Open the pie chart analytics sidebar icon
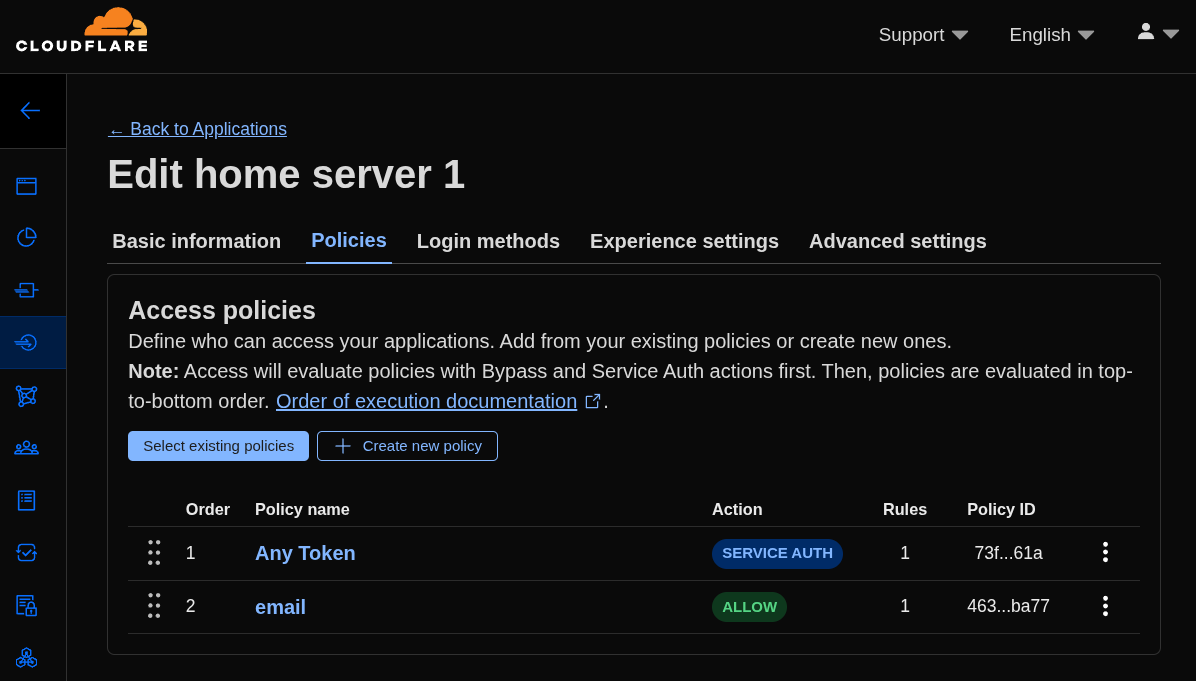This screenshot has height=681, width=1196. (x=27, y=237)
